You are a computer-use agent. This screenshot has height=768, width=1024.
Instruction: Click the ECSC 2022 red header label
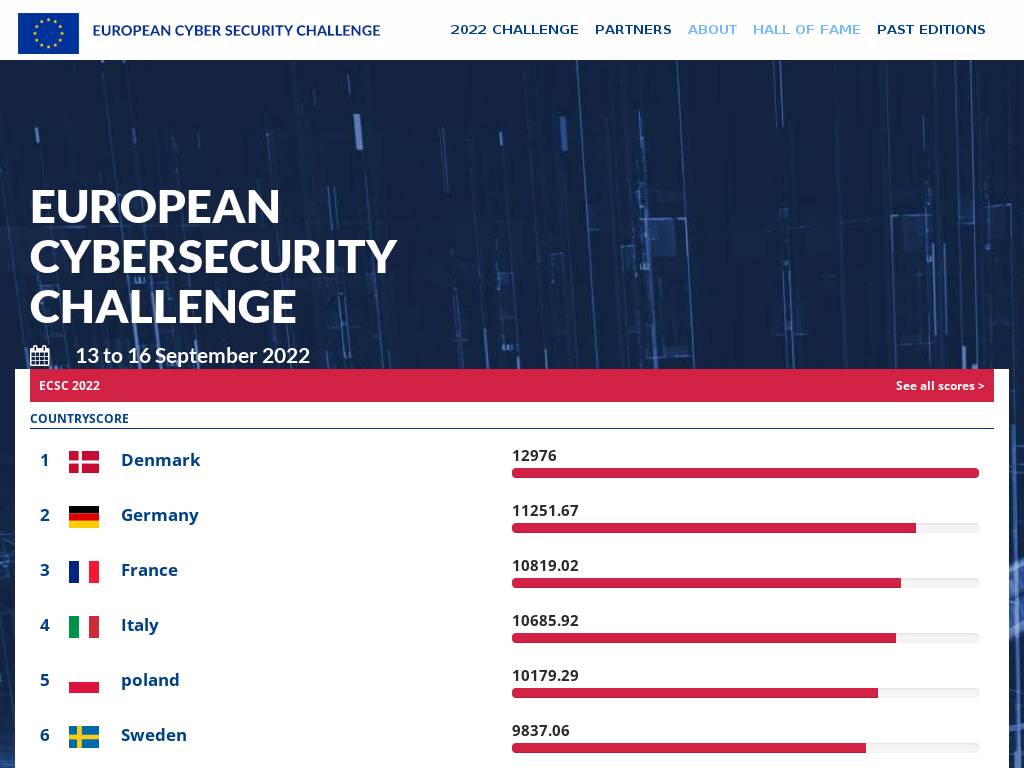[69, 386]
